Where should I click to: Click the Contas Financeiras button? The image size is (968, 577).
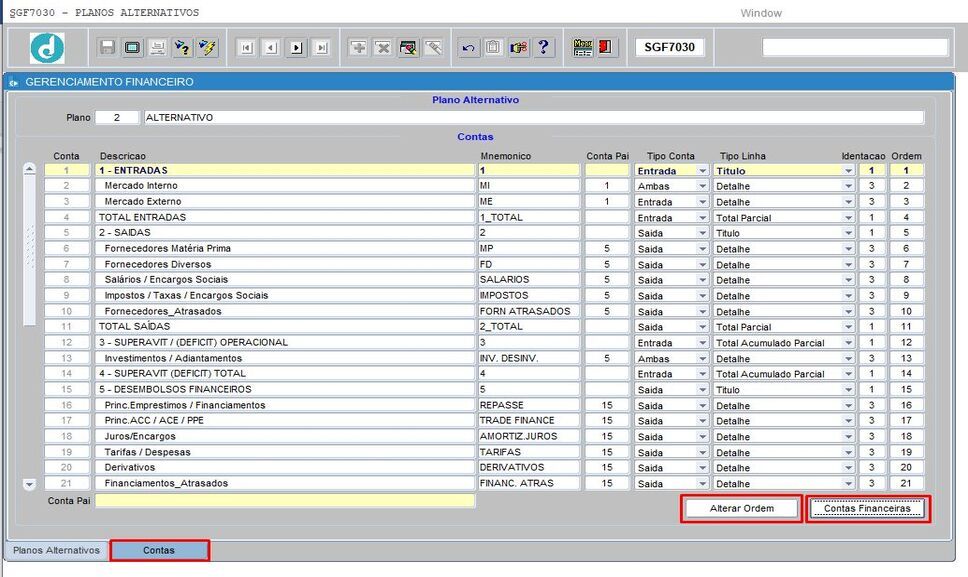click(x=867, y=509)
